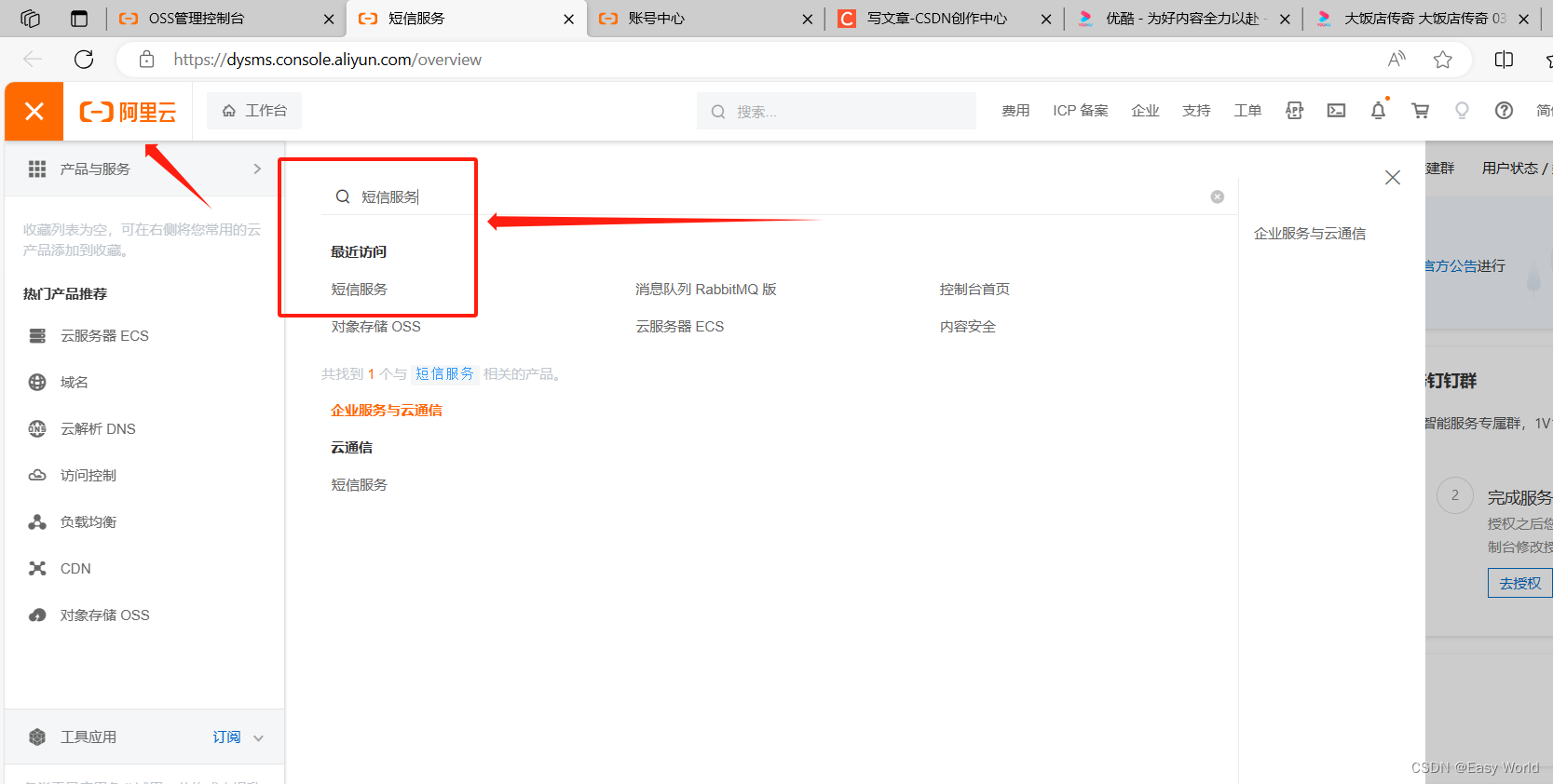Close the 短信服务 browser tab
The width and height of the screenshot is (1553, 784).
(x=568, y=19)
